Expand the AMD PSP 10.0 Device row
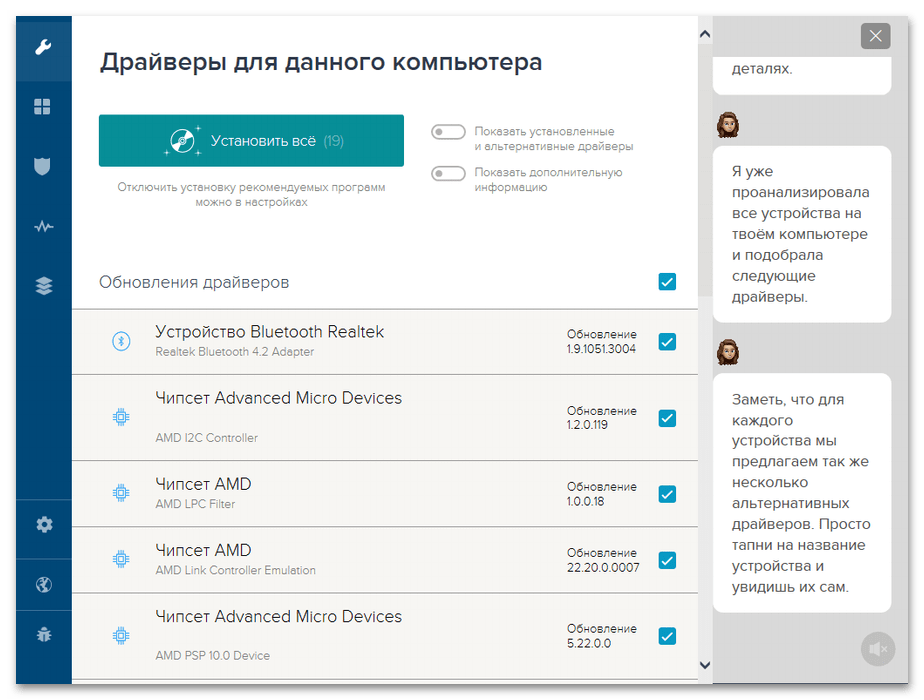Viewport: 924px width, 700px height. point(278,617)
